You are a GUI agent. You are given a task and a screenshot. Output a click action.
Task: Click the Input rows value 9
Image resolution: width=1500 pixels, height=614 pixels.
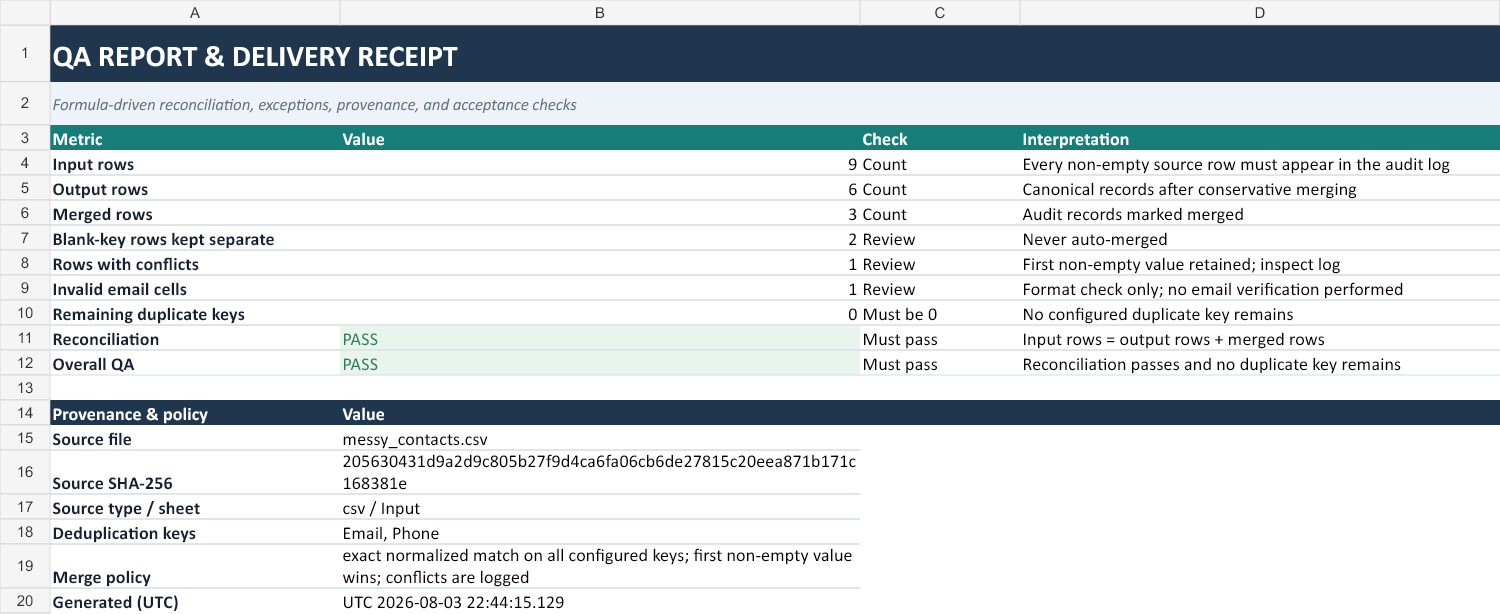tap(600, 164)
